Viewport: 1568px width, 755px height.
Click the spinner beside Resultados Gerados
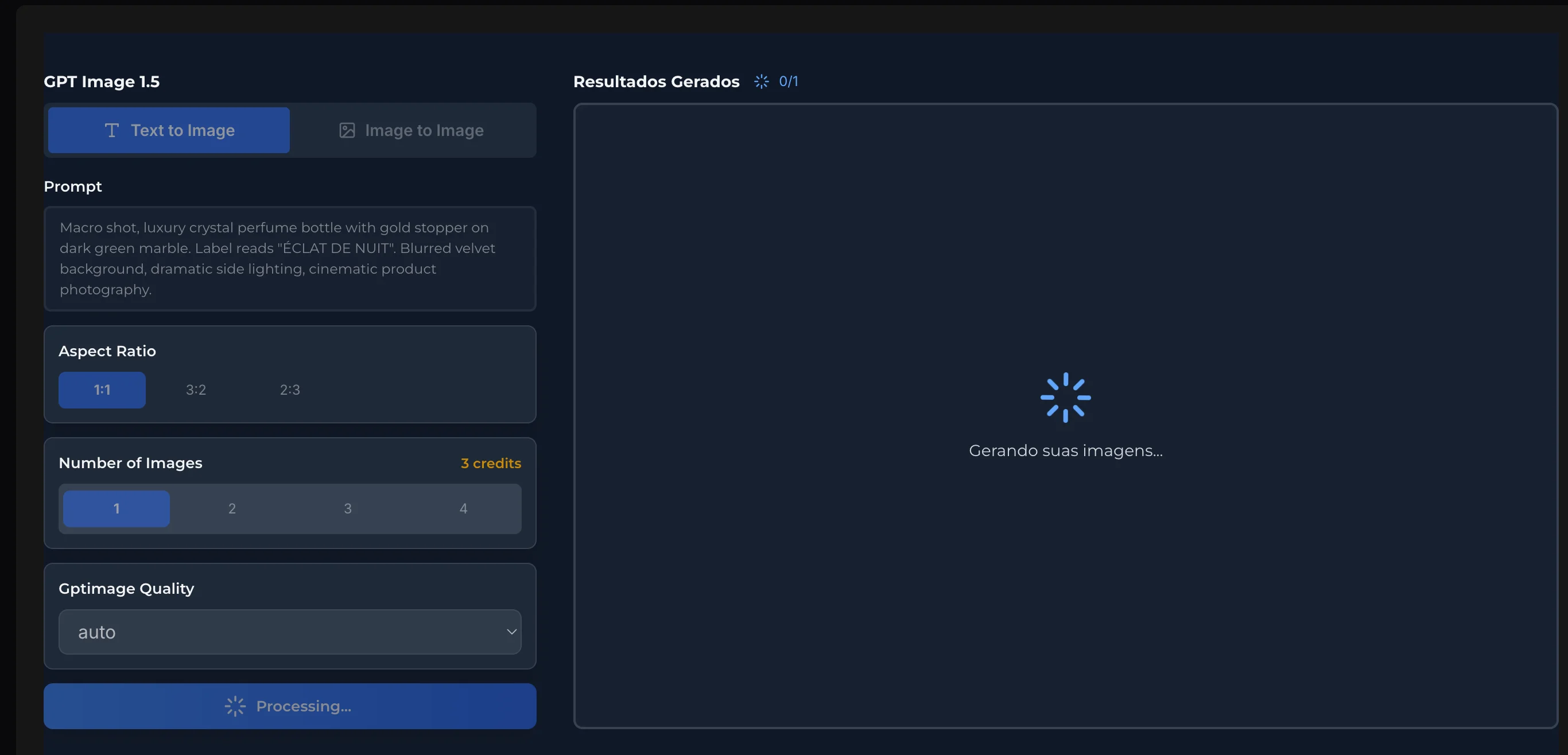761,81
